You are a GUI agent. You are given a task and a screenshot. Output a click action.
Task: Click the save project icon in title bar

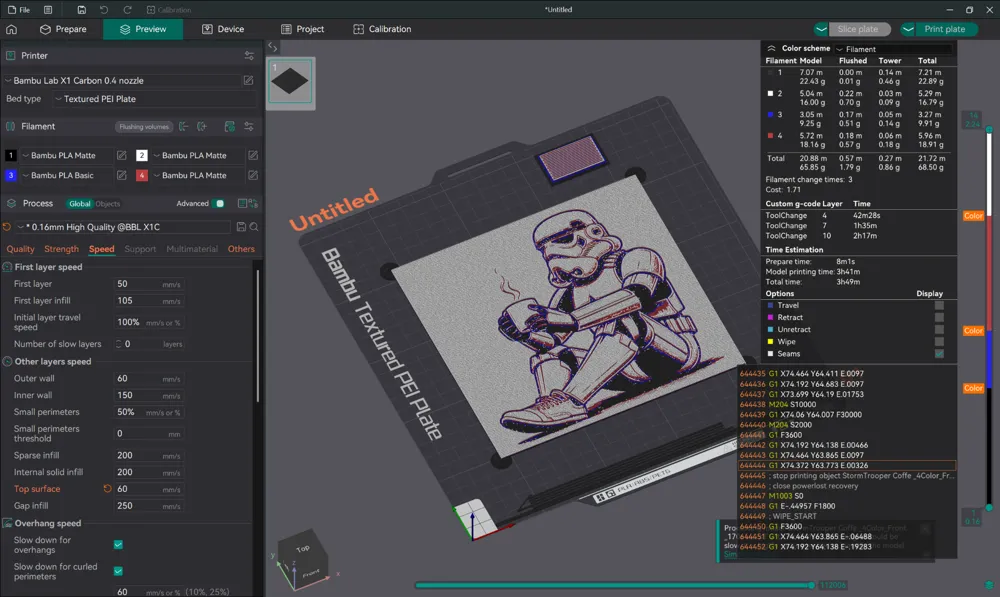coord(82,10)
